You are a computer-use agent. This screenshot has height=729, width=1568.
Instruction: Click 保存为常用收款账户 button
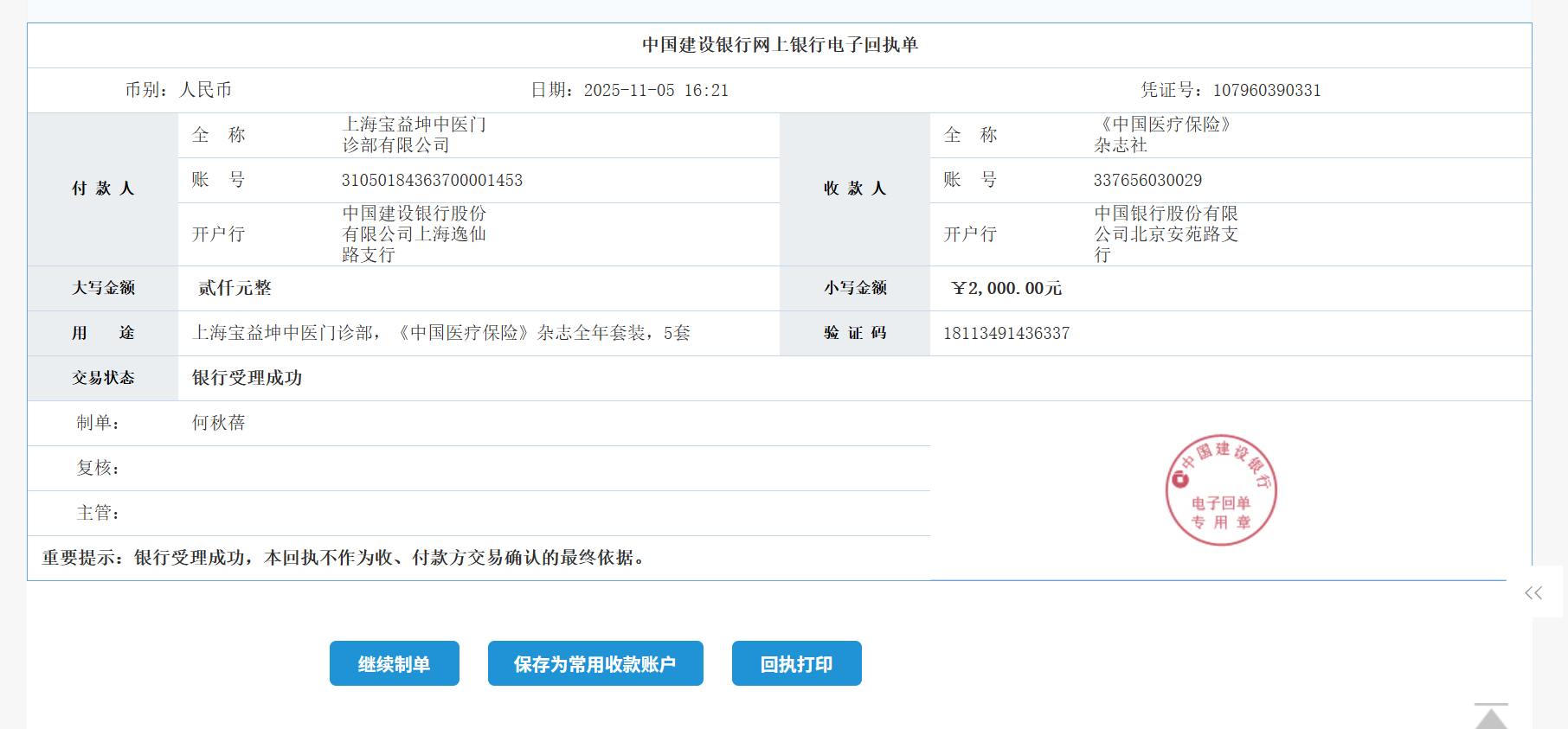pos(595,663)
